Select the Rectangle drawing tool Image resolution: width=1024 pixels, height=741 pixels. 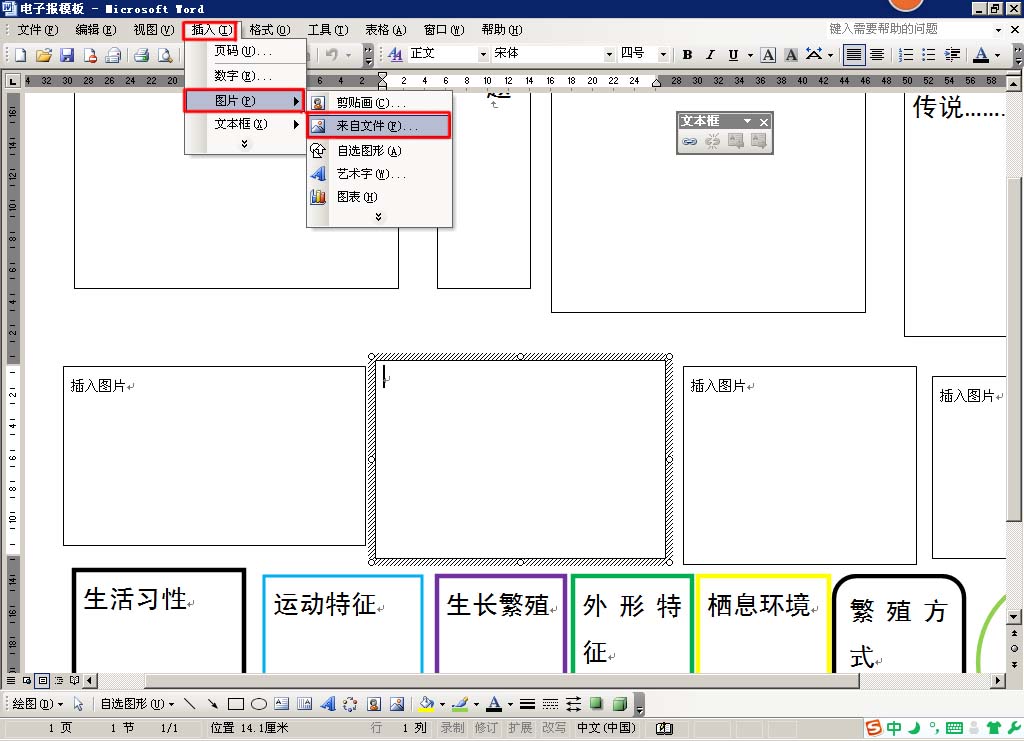click(x=236, y=704)
